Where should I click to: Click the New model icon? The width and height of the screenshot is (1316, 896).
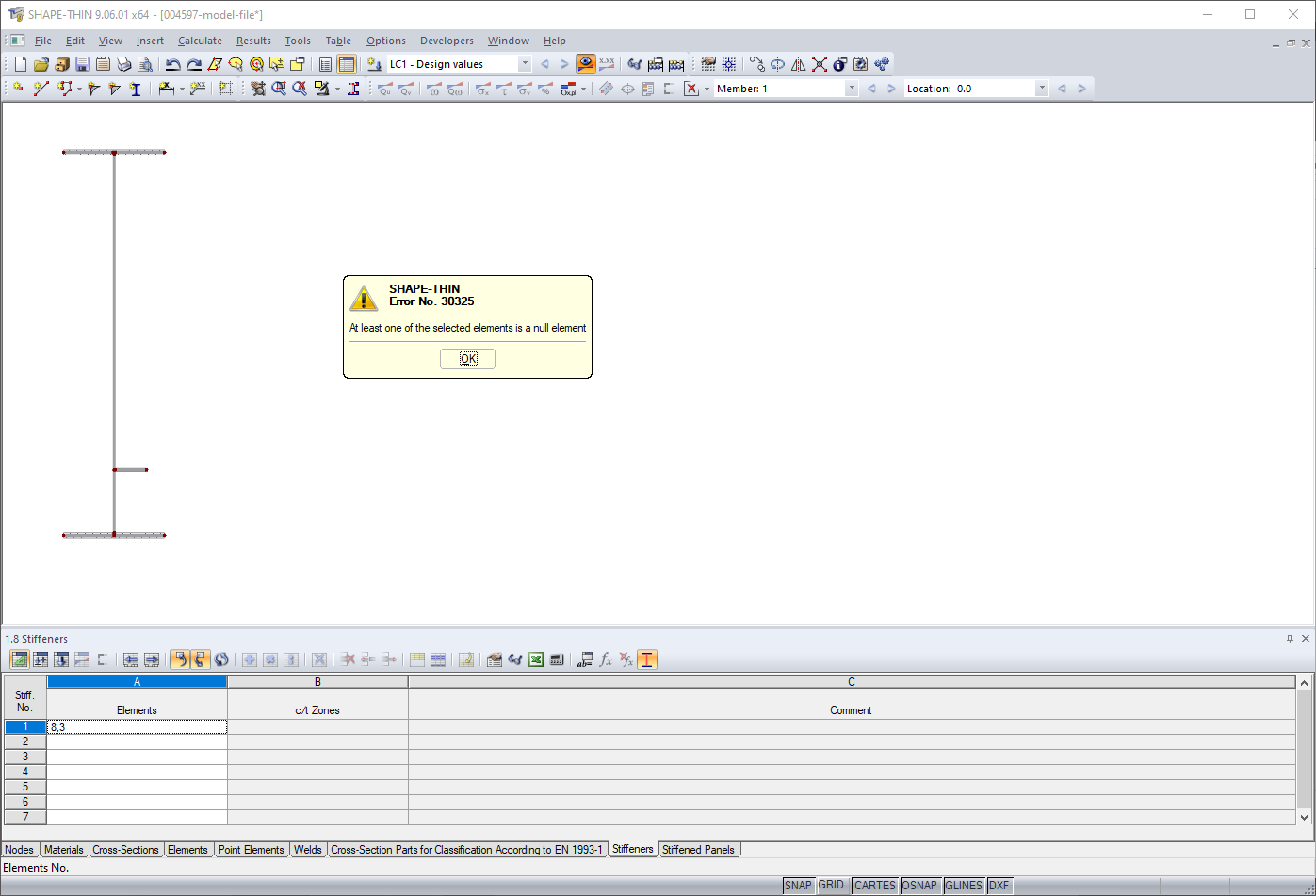(x=19, y=63)
